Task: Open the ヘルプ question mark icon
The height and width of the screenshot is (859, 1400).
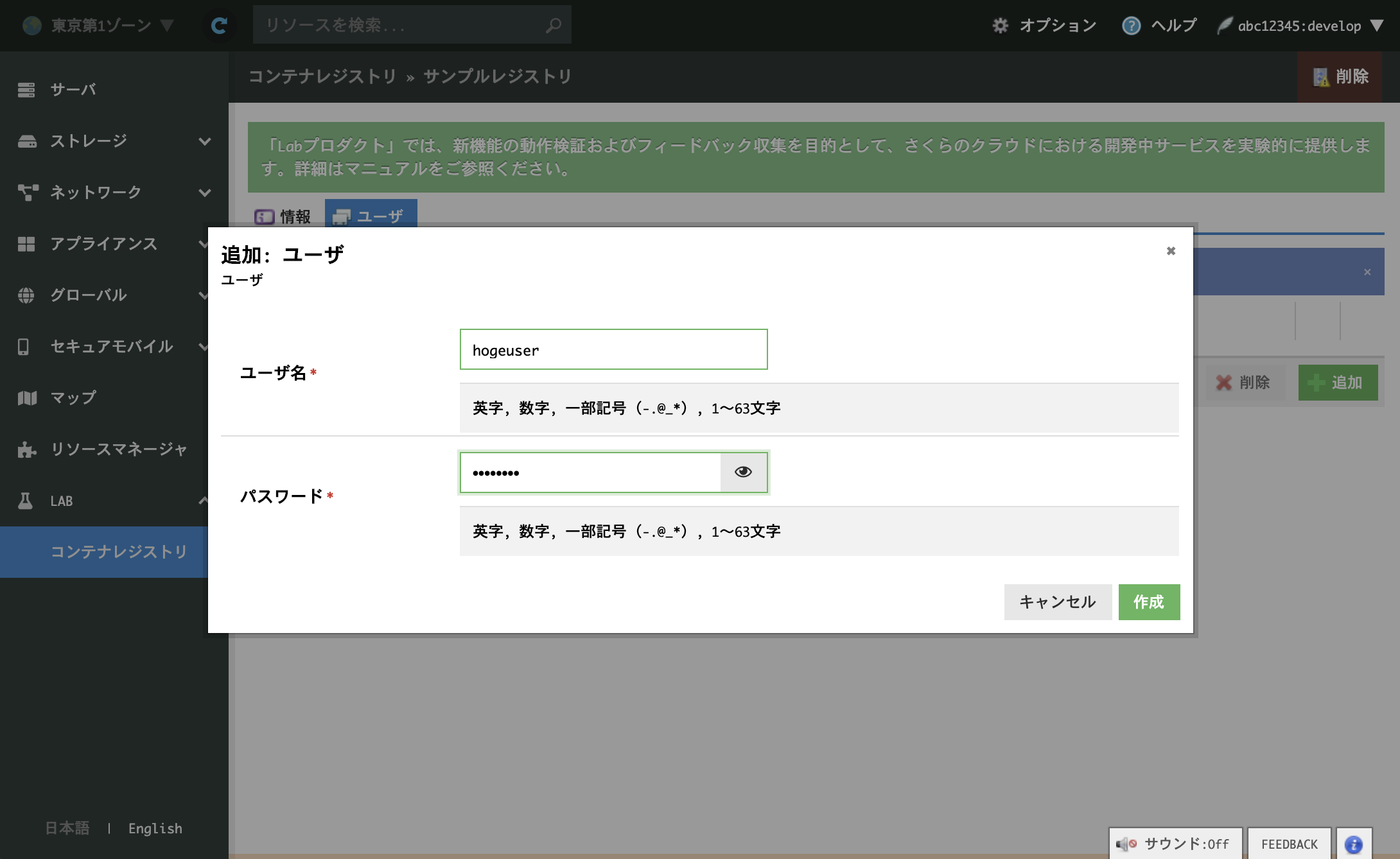Action: [x=1131, y=25]
